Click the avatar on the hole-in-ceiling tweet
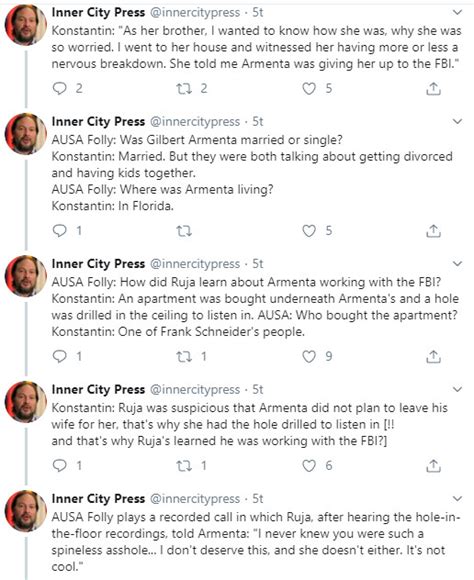 25,276
